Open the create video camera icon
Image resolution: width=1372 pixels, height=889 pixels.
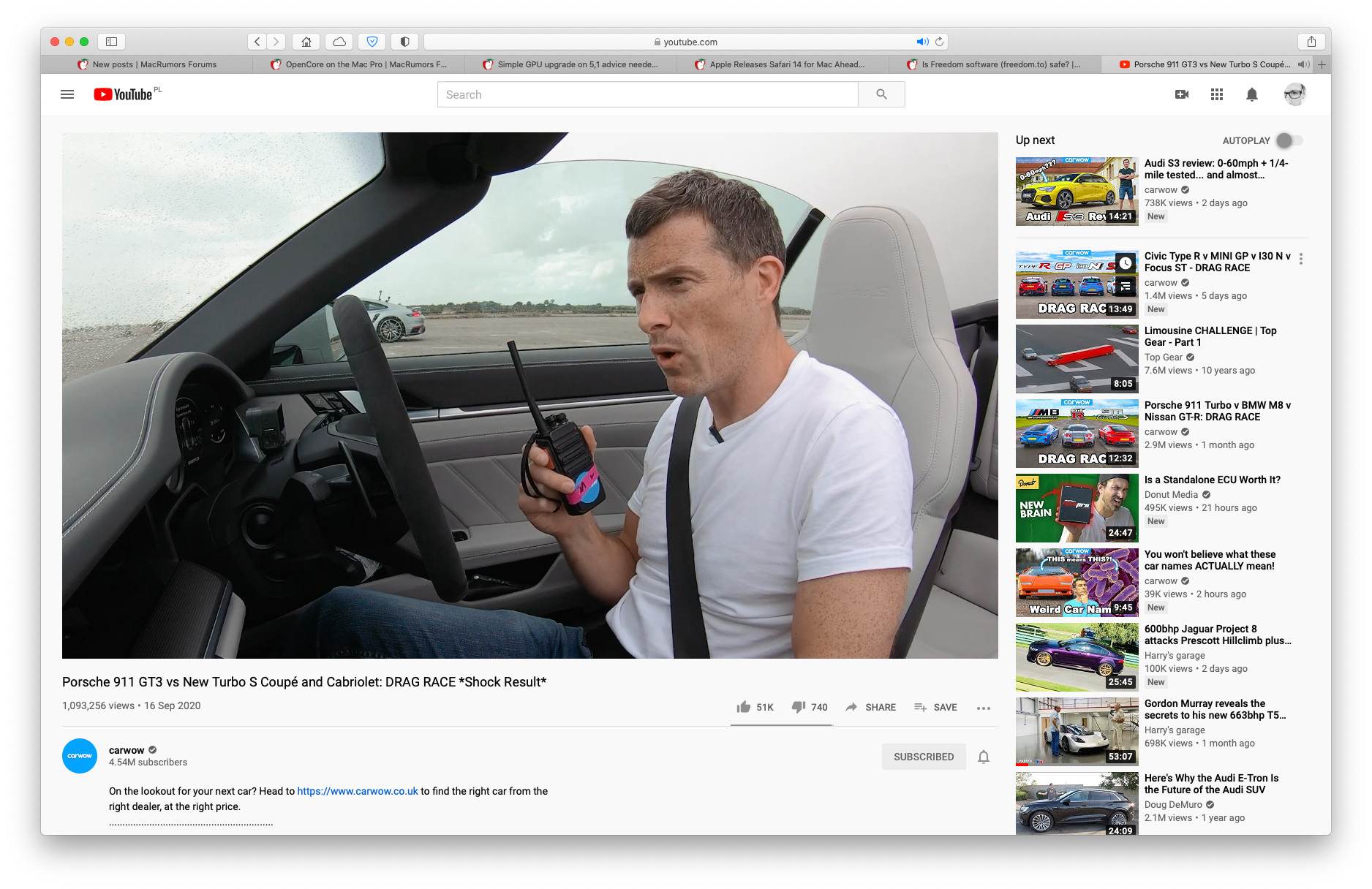pyautogui.click(x=1182, y=94)
